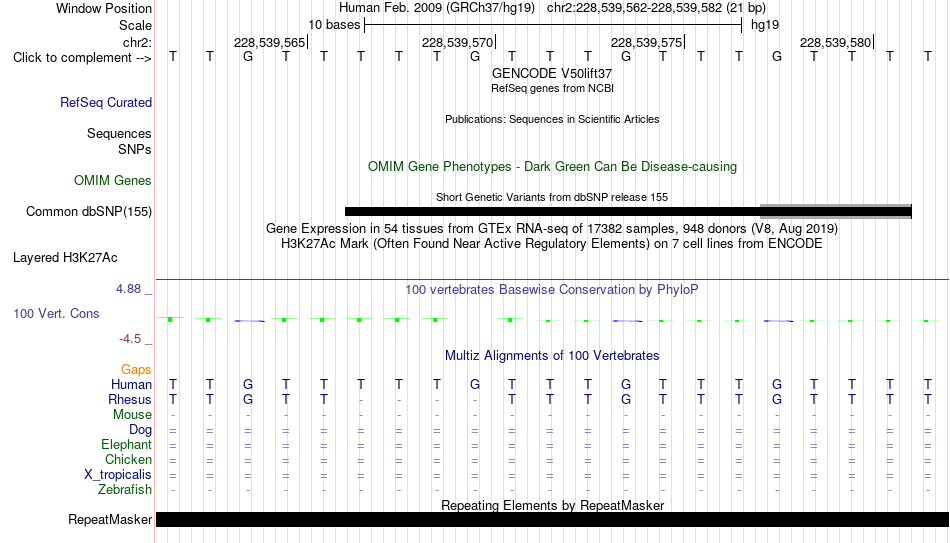This screenshot has width=950, height=543.
Task: Click the Window Position label
Action: tap(104, 8)
